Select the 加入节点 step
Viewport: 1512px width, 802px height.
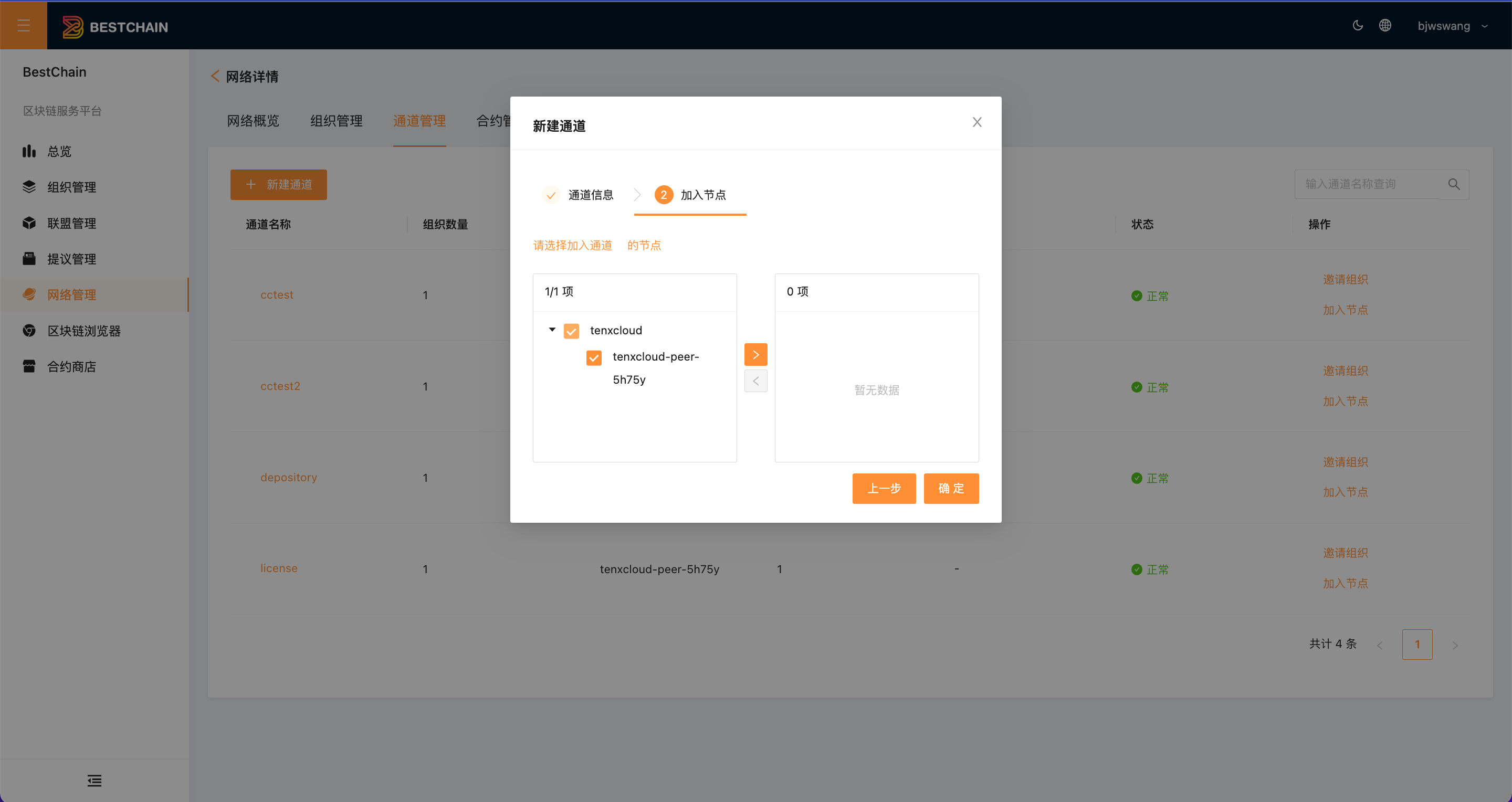pos(690,195)
